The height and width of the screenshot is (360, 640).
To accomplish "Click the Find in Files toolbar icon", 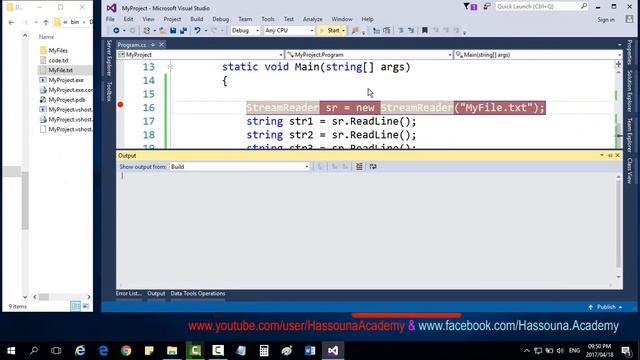I will click(355, 31).
